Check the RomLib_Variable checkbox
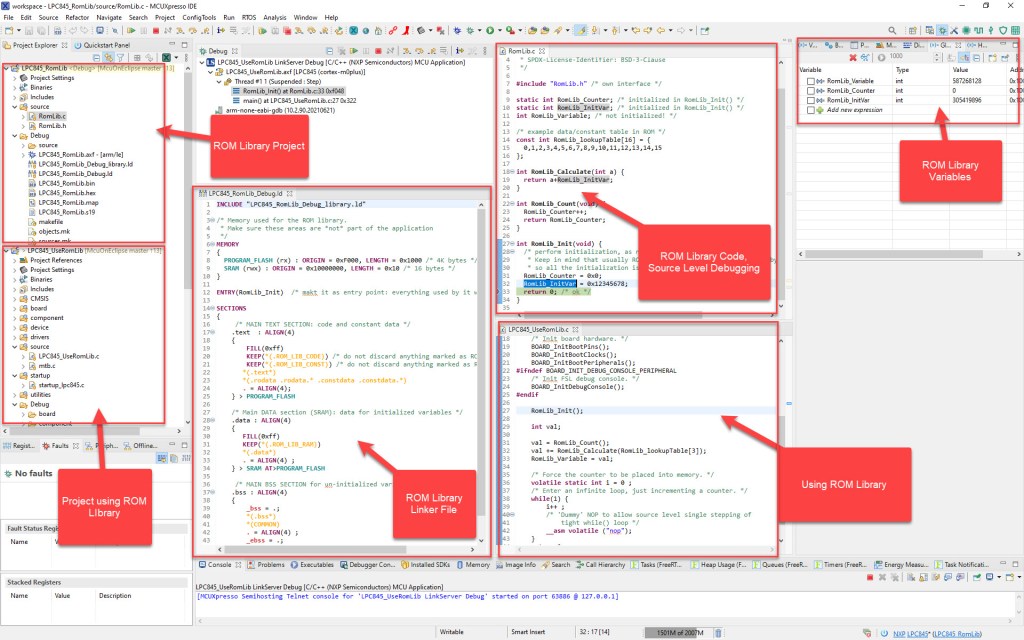The height and width of the screenshot is (640, 1024). click(x=810, y=80)
